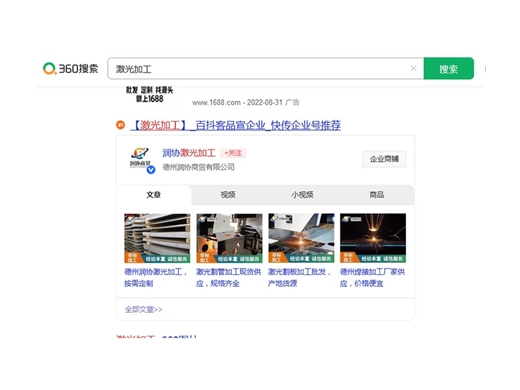Click the green 搜索 button
This screenshot has height=390, width=520.
pos(449,68)
